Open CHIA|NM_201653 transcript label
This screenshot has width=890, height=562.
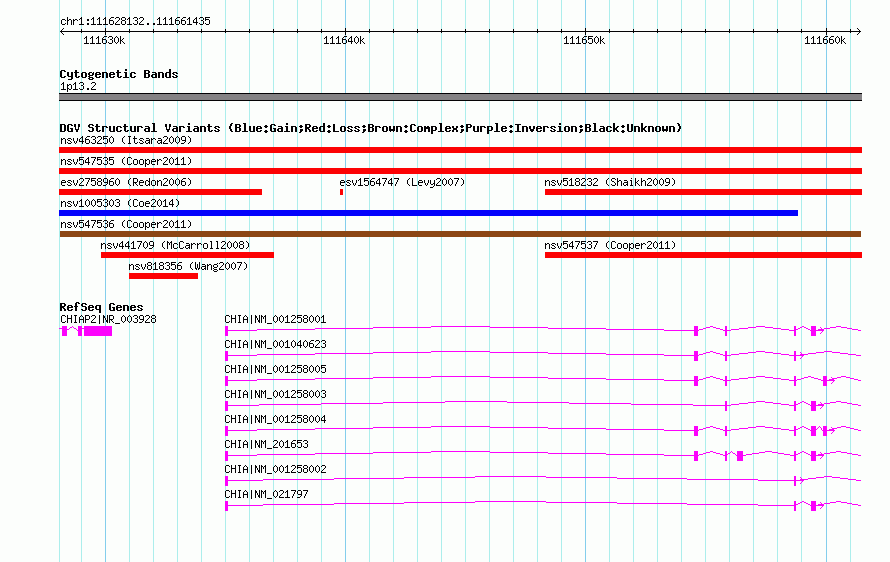pos(266,444)
